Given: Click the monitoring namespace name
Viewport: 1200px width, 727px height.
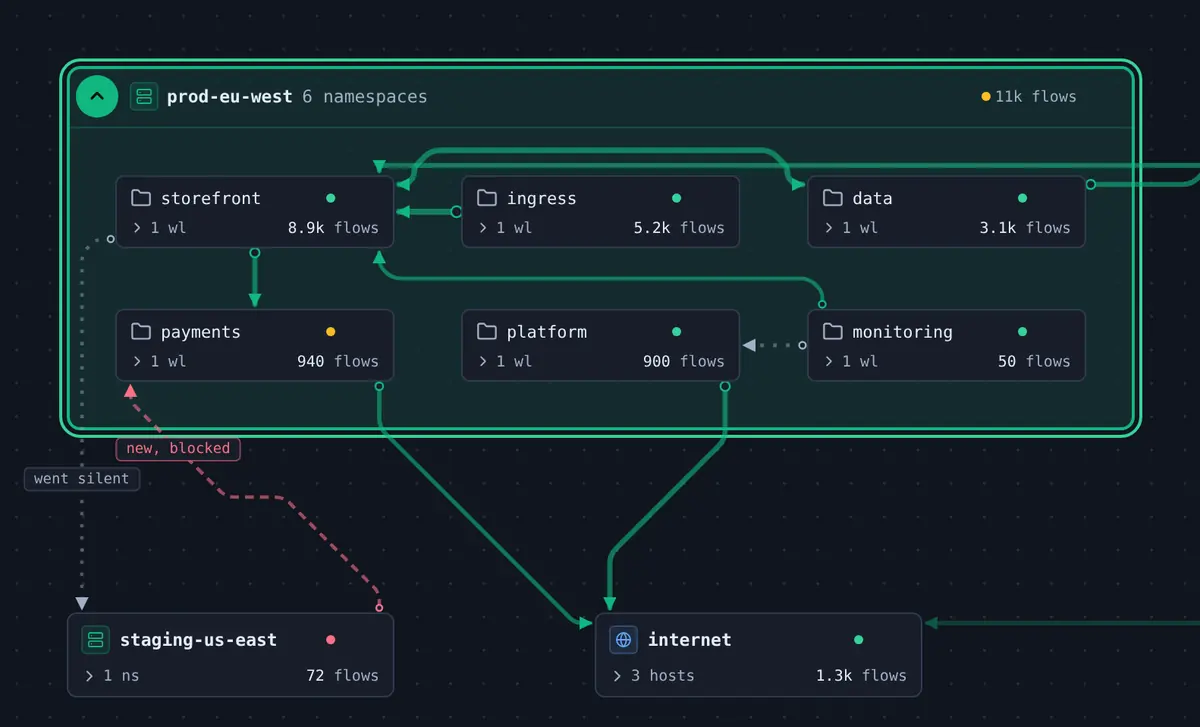Looking at the screenshot, I should click(x=903, y=332).
